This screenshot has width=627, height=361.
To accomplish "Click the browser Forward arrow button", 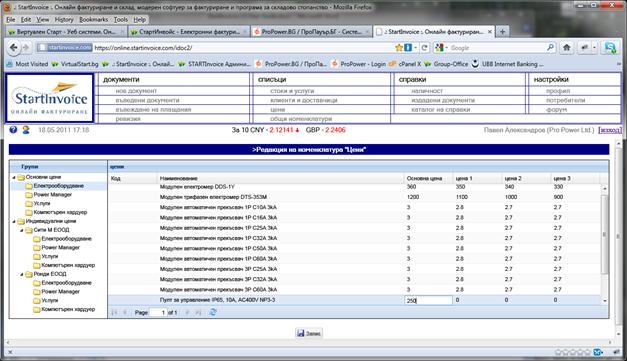I will click(x=26, y=48).
